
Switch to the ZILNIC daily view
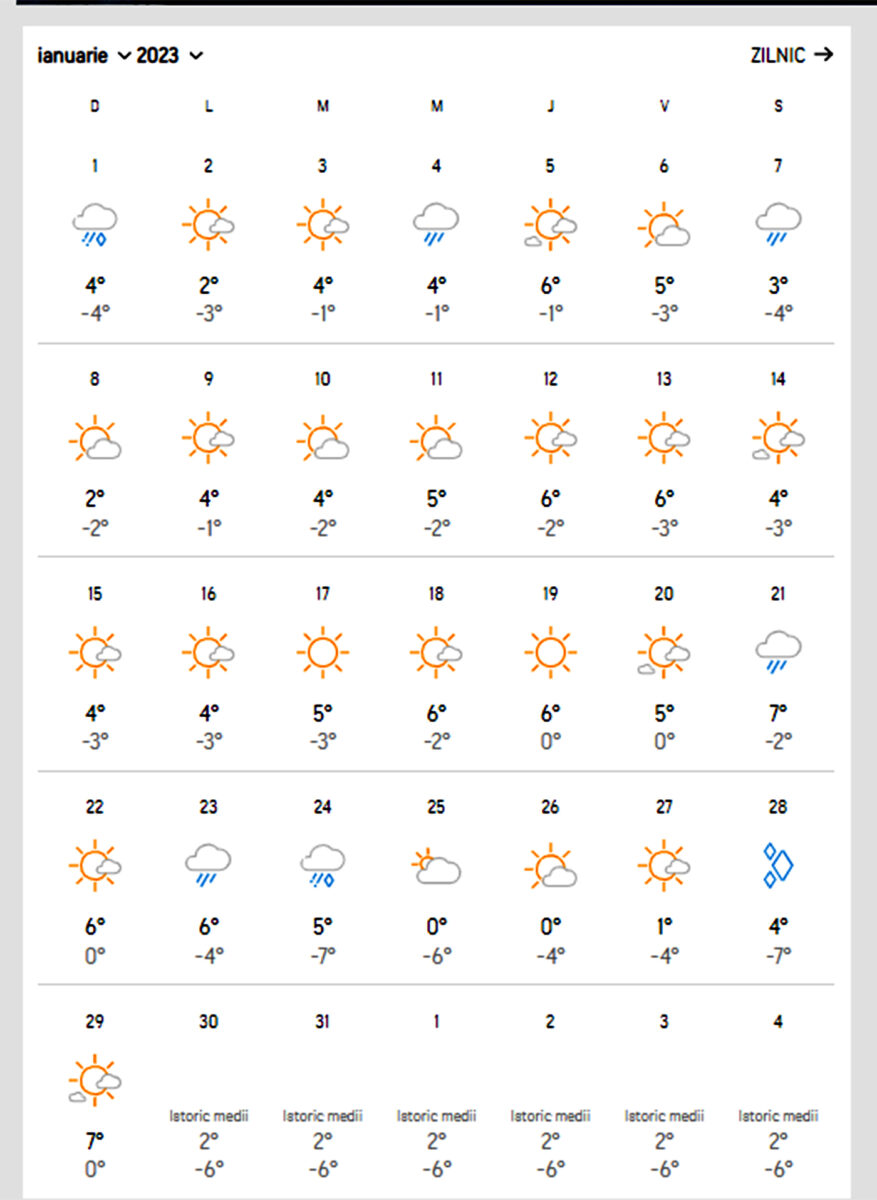tap(791, 55)
